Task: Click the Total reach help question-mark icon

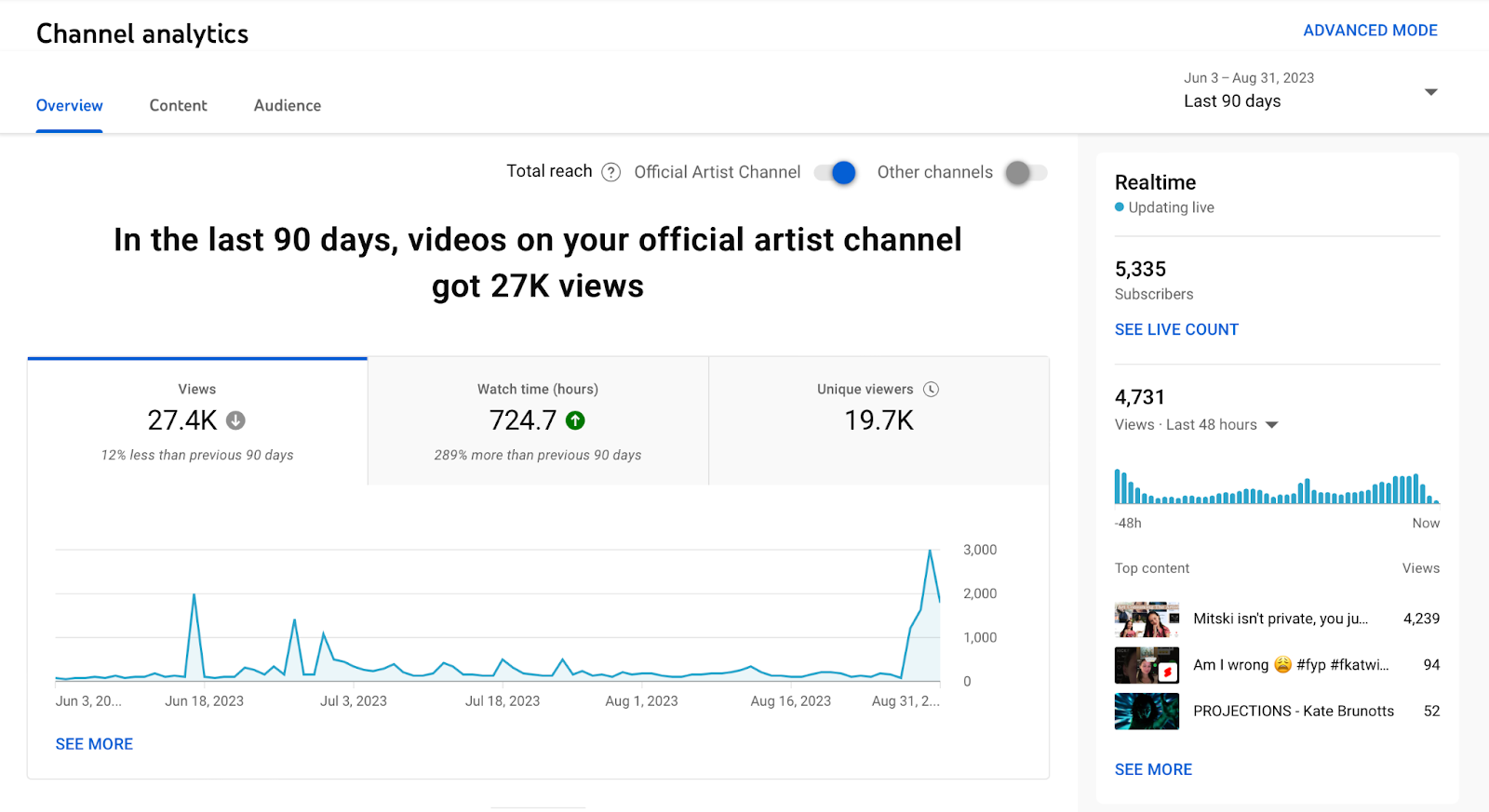Action: 610,172
